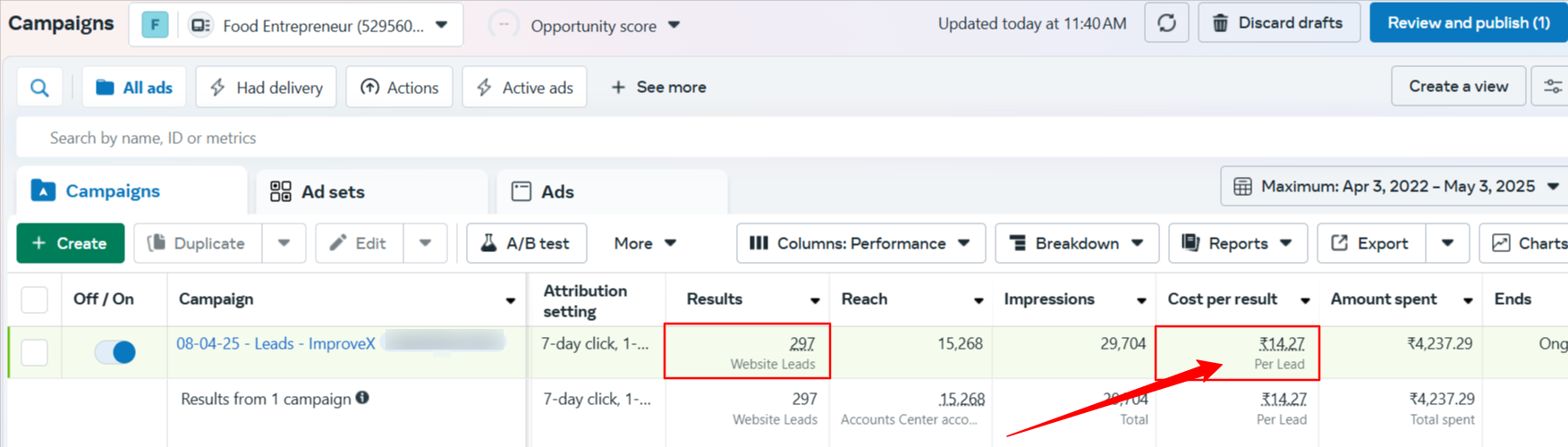Open the Breakdown dropdown

1076,243
